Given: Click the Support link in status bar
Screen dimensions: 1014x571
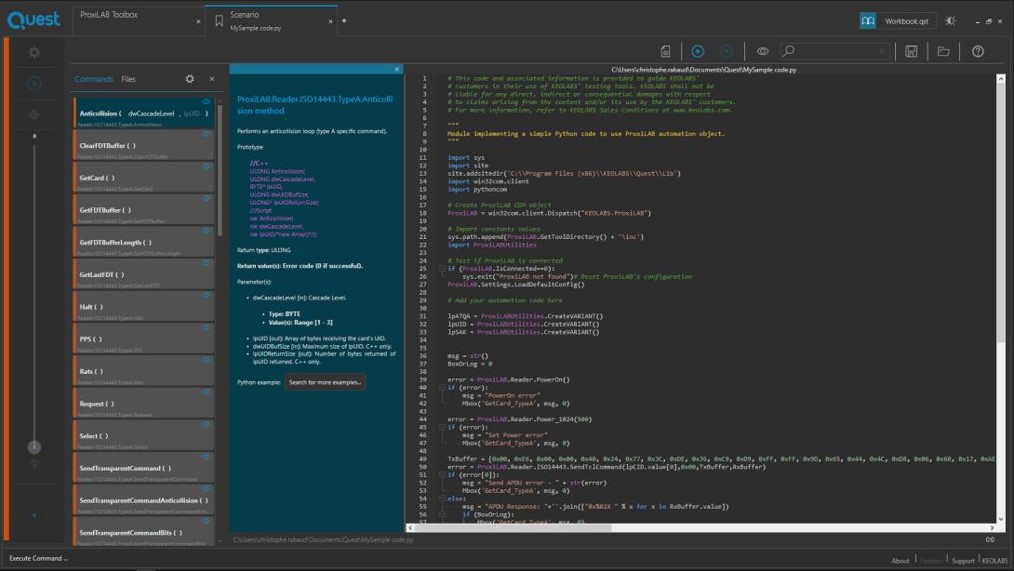Looking at the screenshot, I should click(x=962, y=560).
